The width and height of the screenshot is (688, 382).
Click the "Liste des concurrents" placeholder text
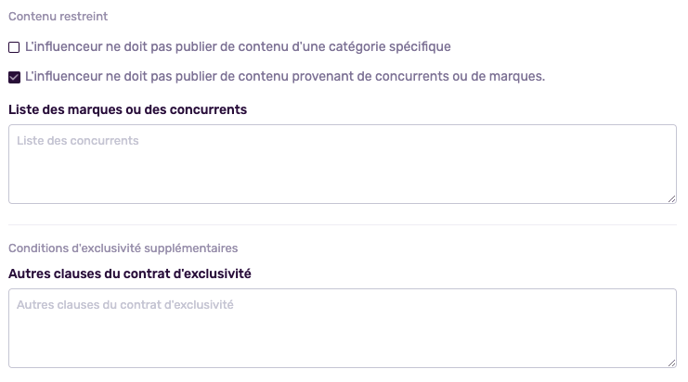click(x=78, y=141)
